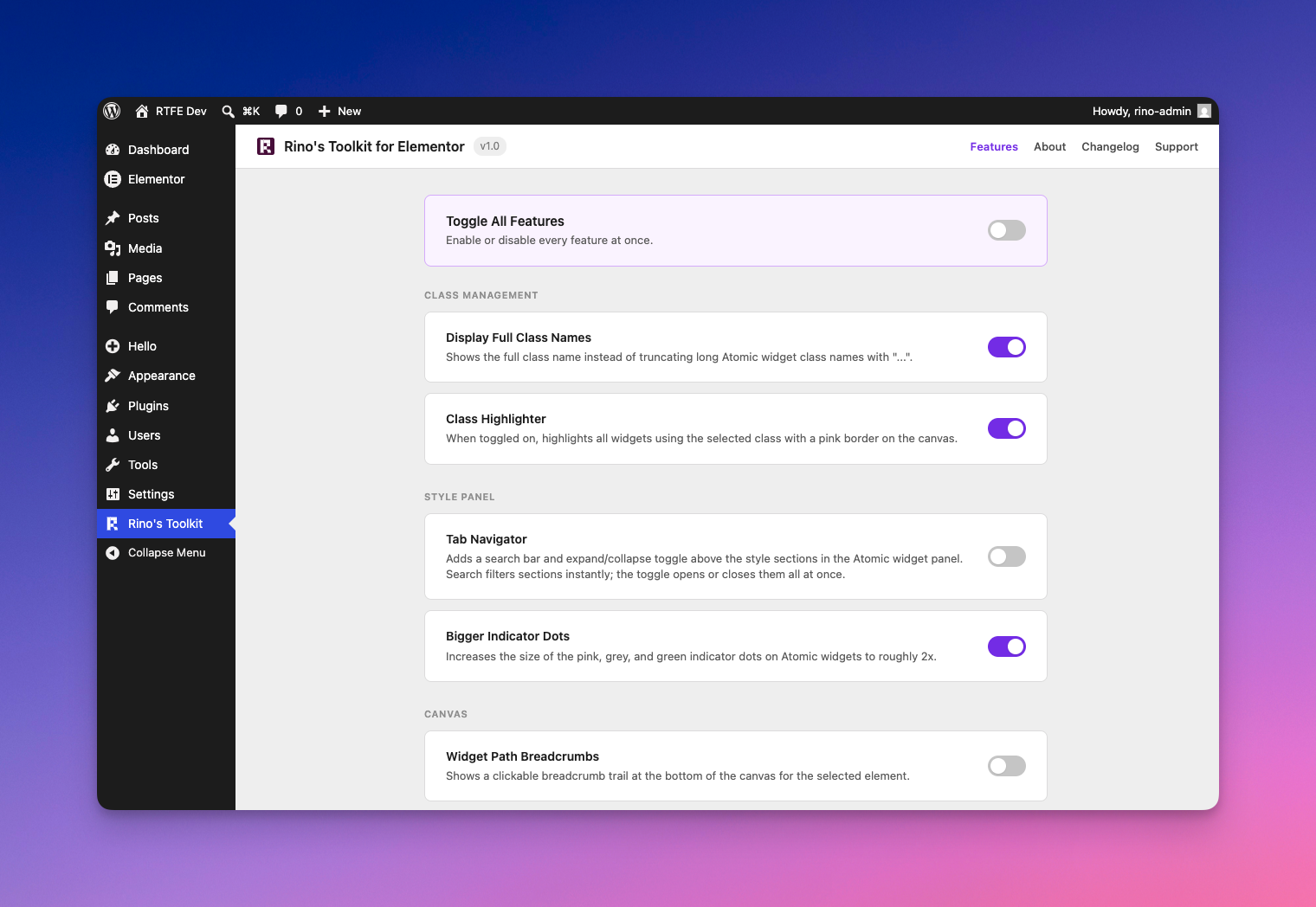1316x907 pixels.
Task: Open the Features tab
Action: coord(994,146)
